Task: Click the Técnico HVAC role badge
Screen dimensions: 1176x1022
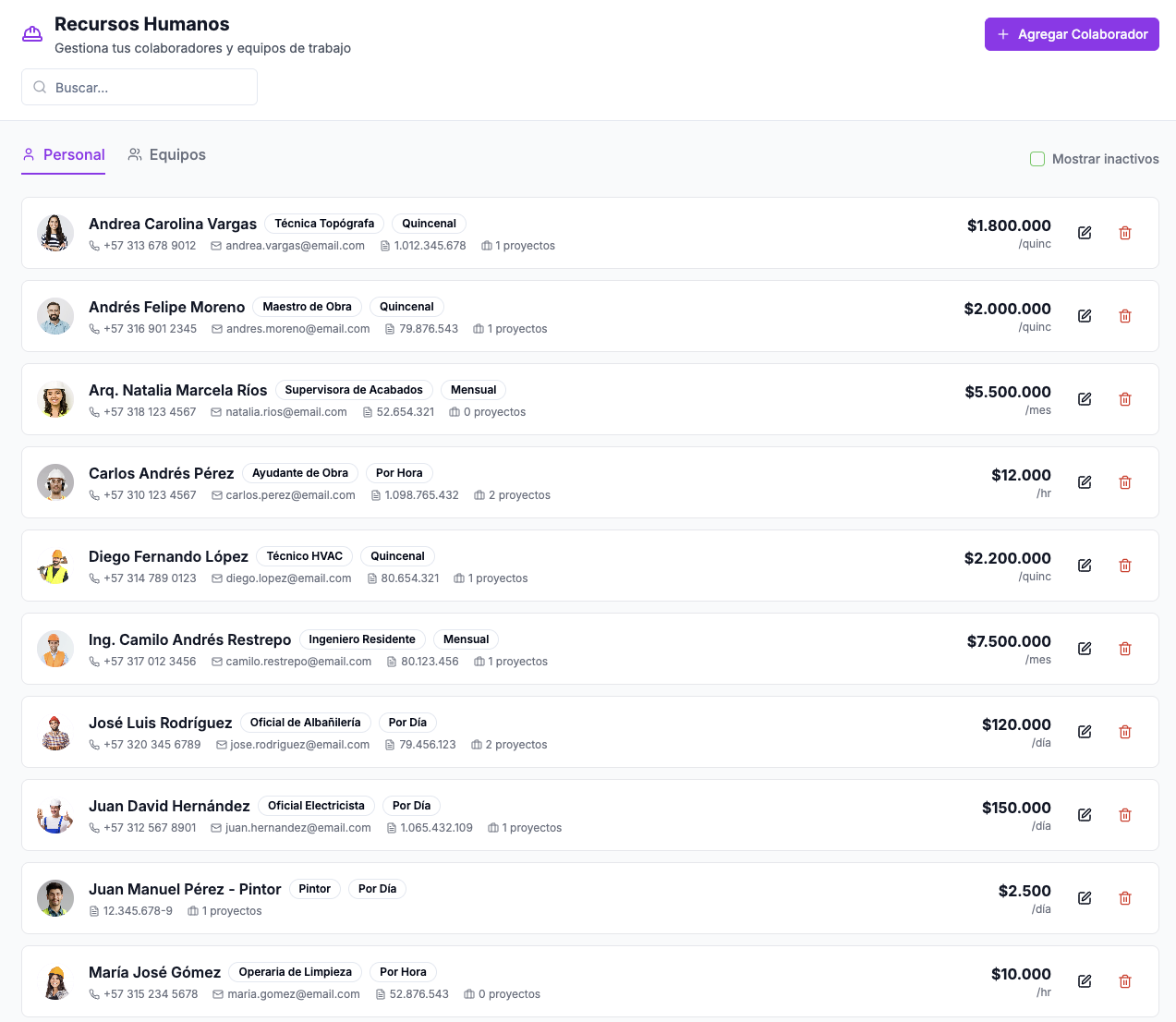Action: pos(304,556)
